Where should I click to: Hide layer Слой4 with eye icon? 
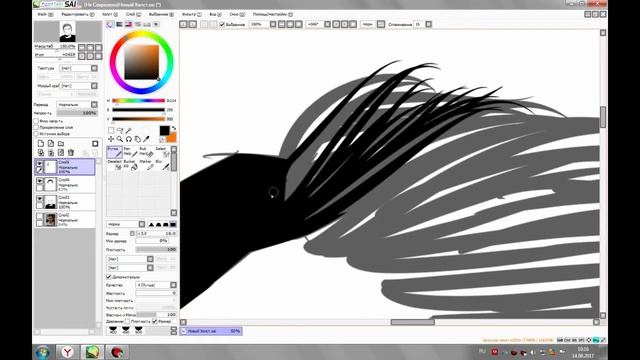point(40,181)
